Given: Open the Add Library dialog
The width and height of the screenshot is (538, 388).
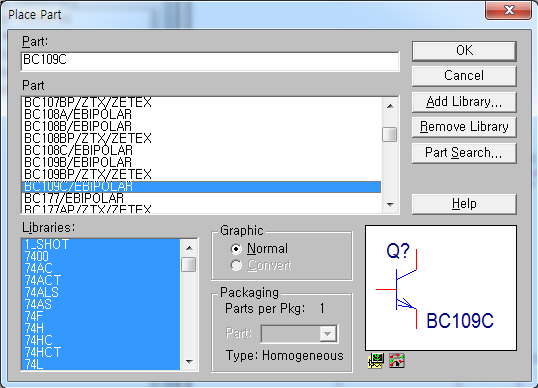Looking at the screenshot, I should tap(464, 102).
